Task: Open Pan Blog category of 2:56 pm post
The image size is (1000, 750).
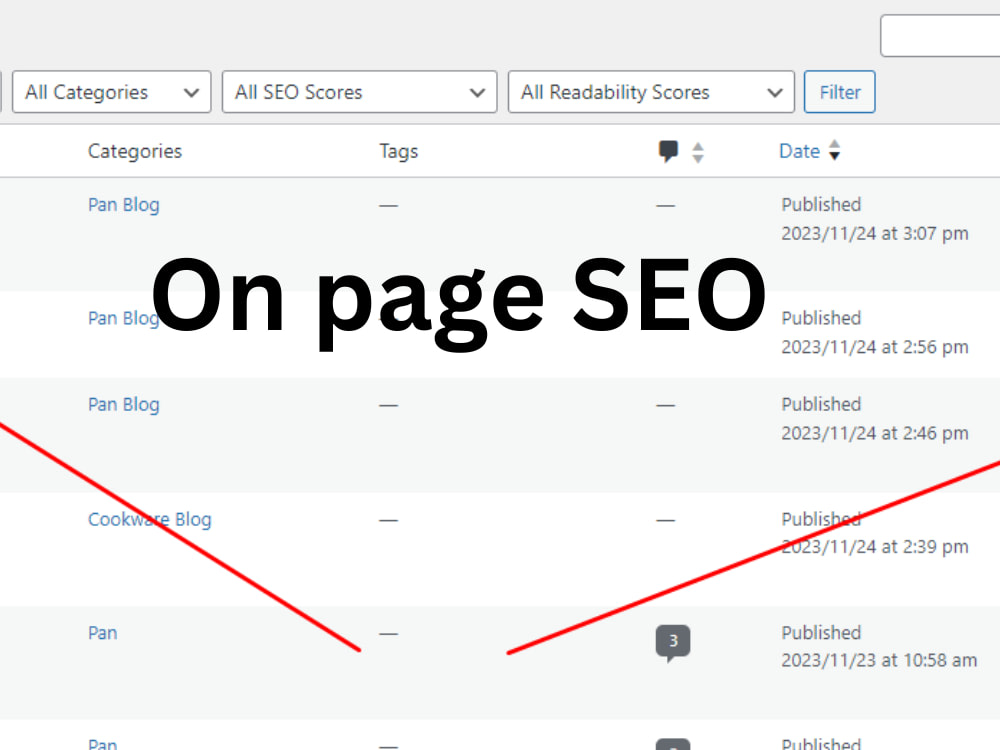Action: (124, 318)
